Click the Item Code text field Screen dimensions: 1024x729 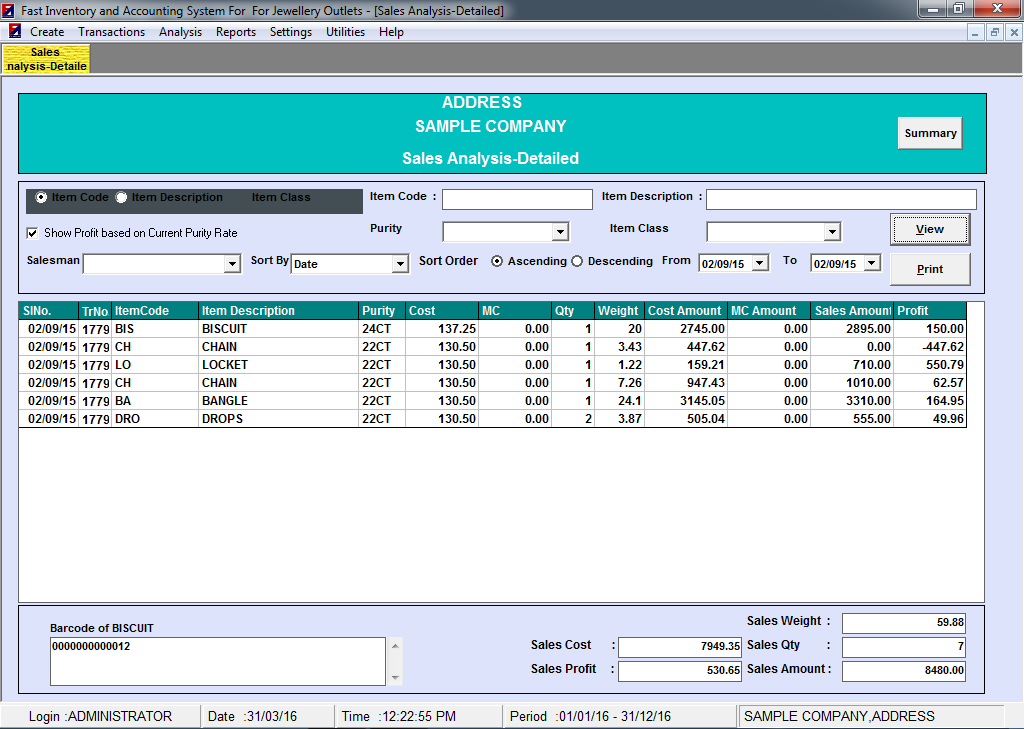(x=517, y=199)
